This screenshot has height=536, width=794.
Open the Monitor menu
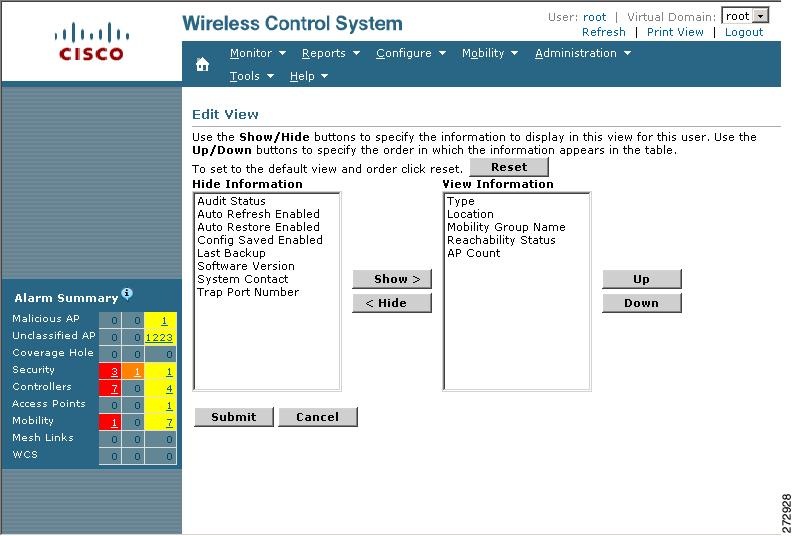tap(257, 53)
